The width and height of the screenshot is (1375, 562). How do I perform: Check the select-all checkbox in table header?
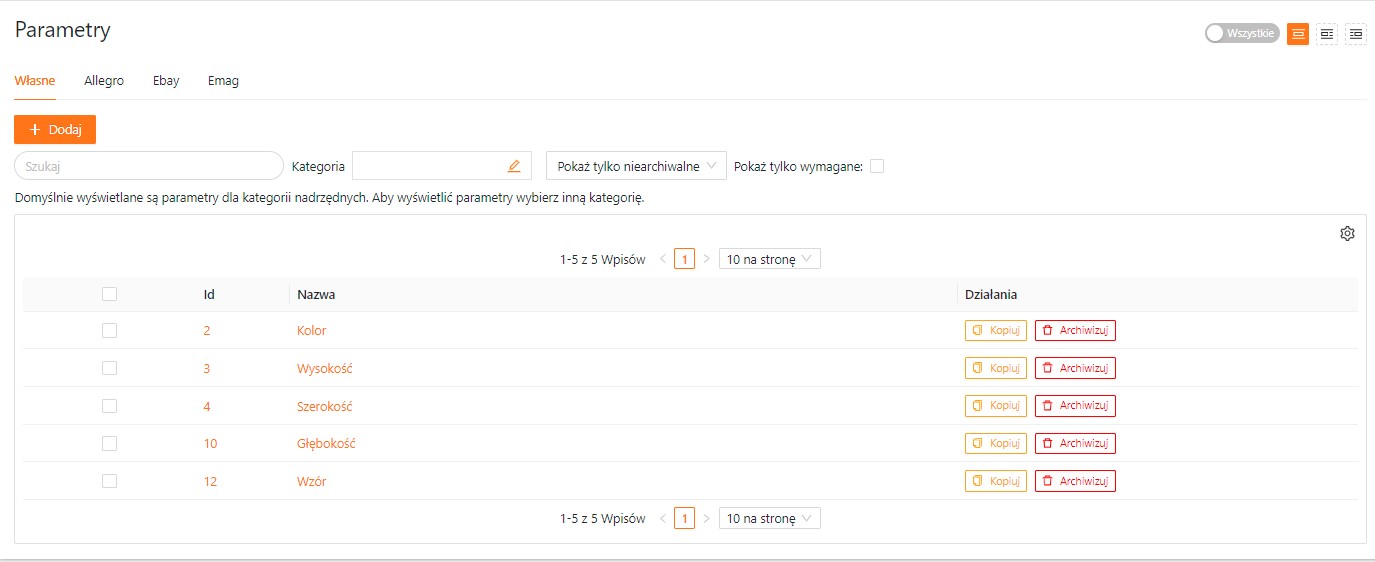coord(110,294)
